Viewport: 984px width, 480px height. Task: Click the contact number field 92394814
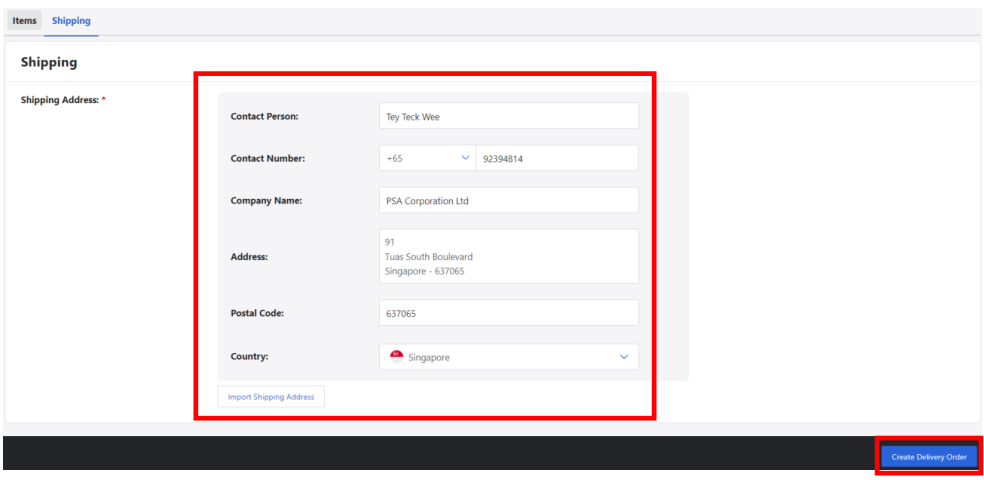coord(557,158)
